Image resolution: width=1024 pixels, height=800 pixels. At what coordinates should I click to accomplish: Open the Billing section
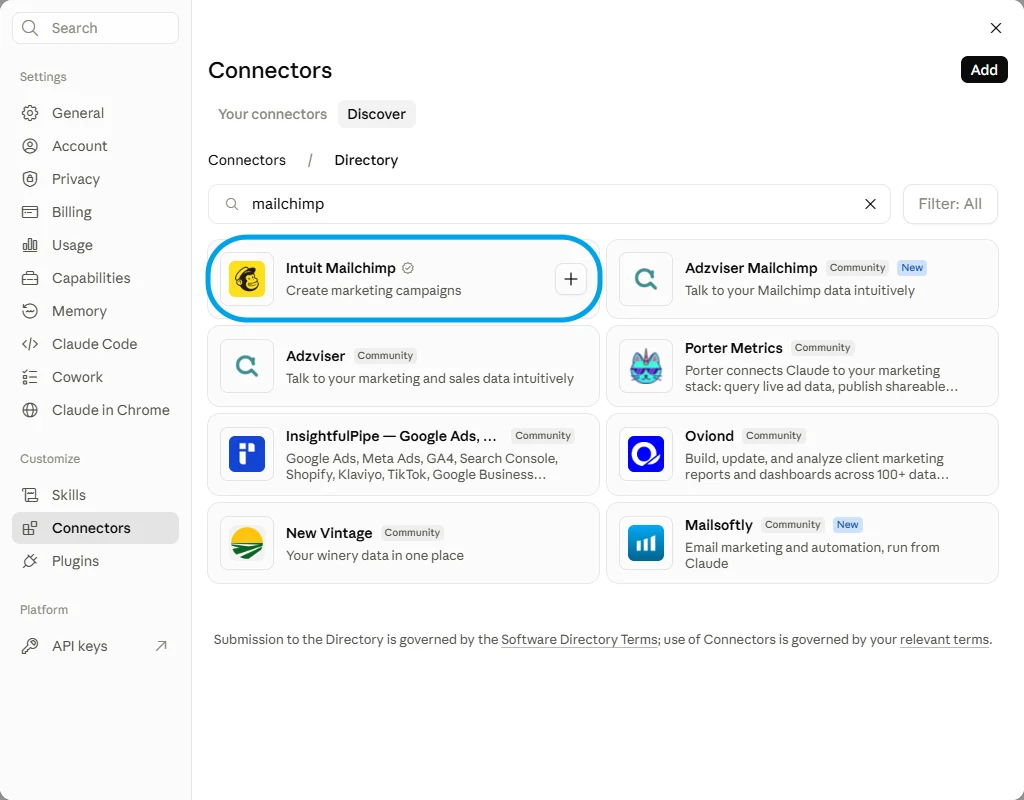coord(95,212)
